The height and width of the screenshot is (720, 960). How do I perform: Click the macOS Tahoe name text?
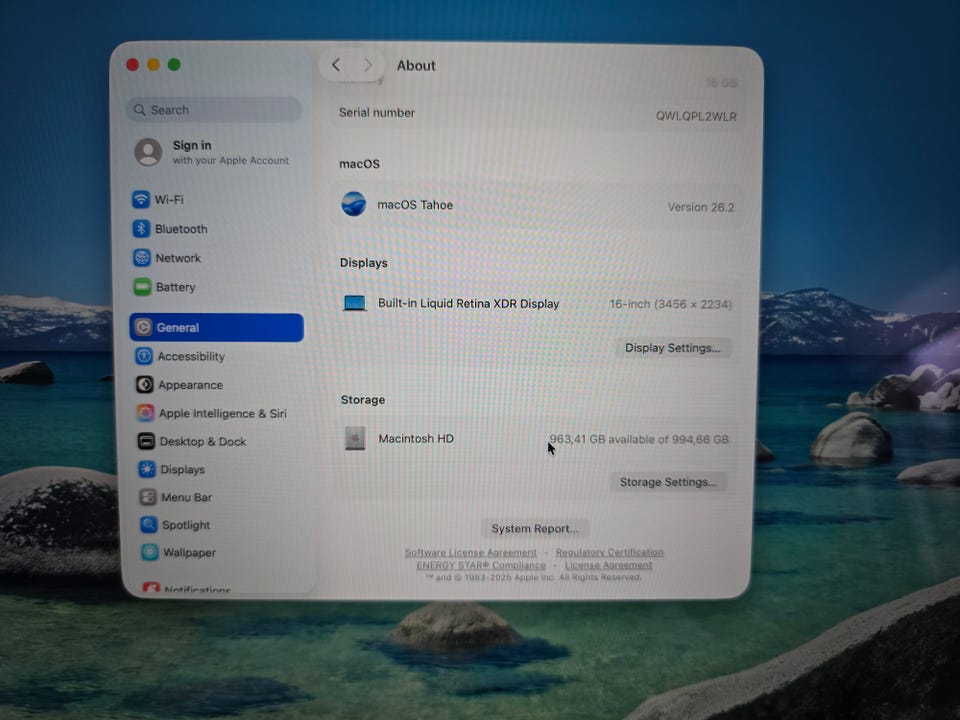[x=415, y=205]
